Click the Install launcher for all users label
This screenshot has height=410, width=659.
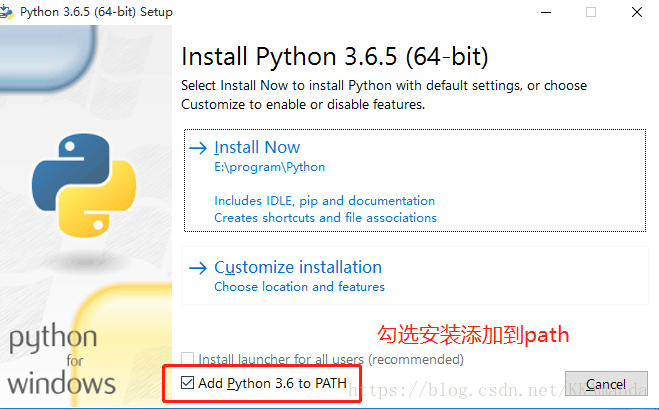click(331, 359)
